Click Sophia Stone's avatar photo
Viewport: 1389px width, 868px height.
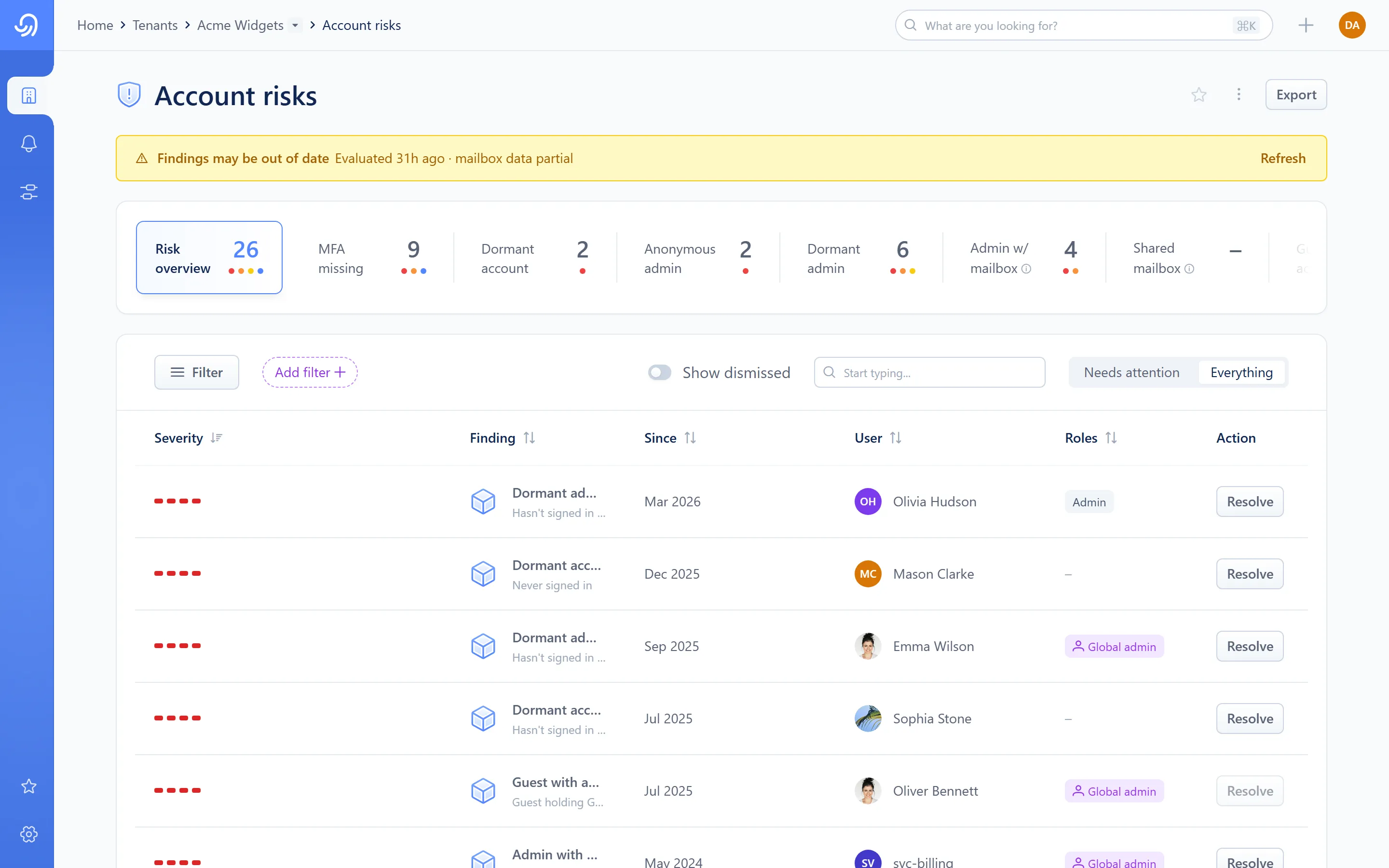868,719
